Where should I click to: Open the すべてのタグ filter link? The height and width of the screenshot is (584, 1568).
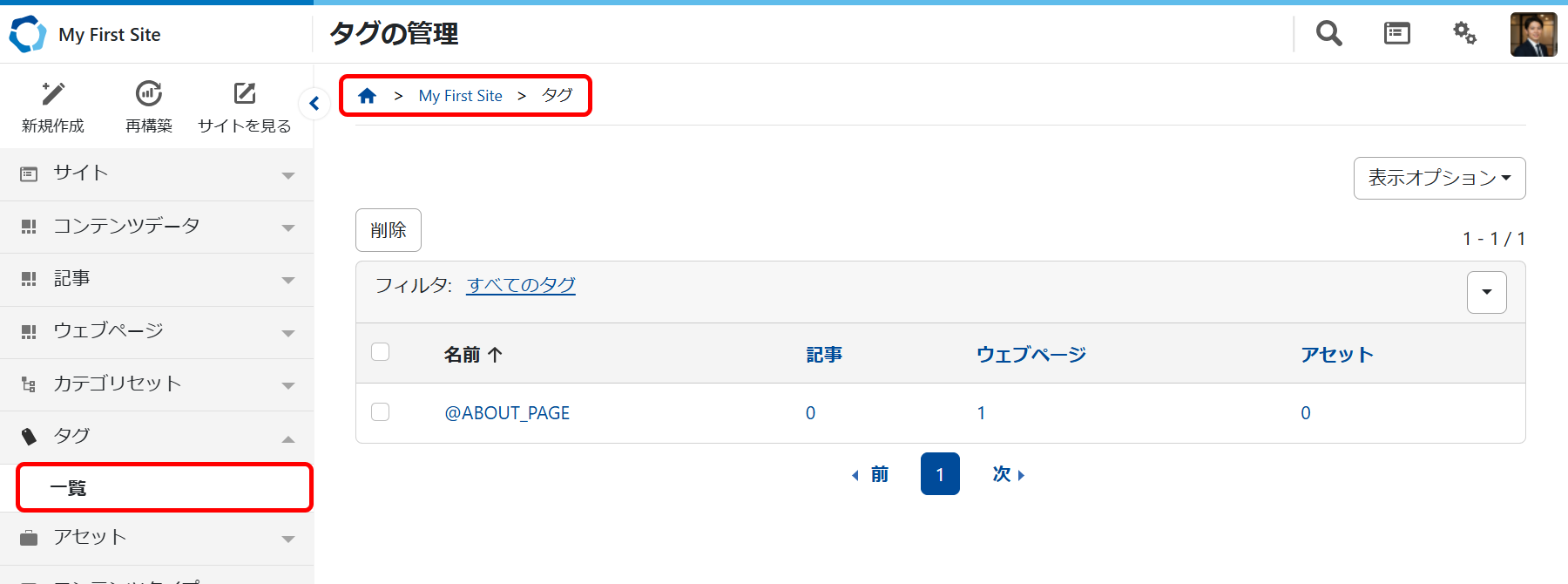520,284
